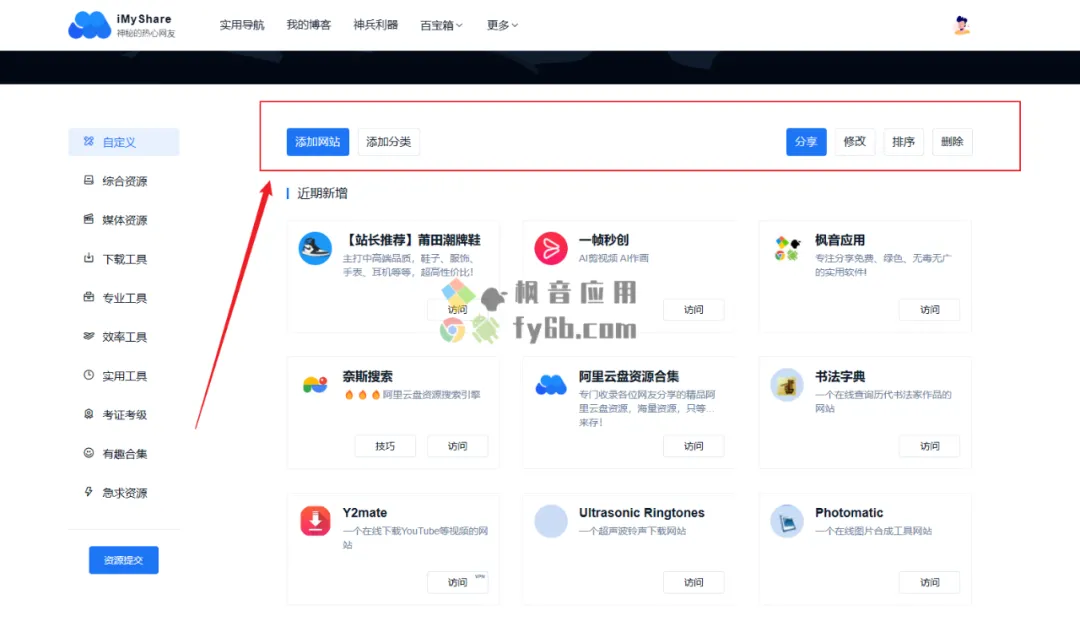Viewport: 1080px width, 621px height.
Task: Click the Y2mate red download icon
Action: coord(315,520)
